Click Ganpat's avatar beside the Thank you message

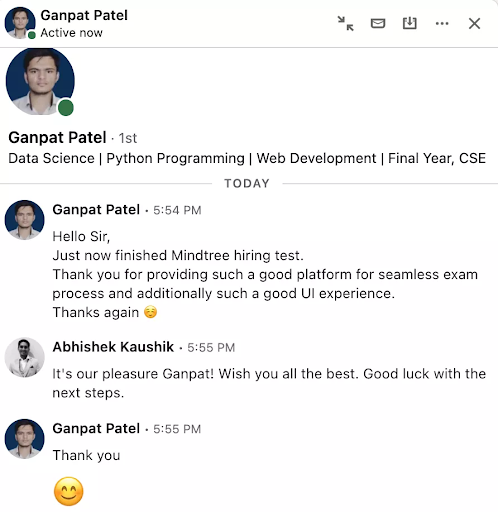(x=24, y=439)
